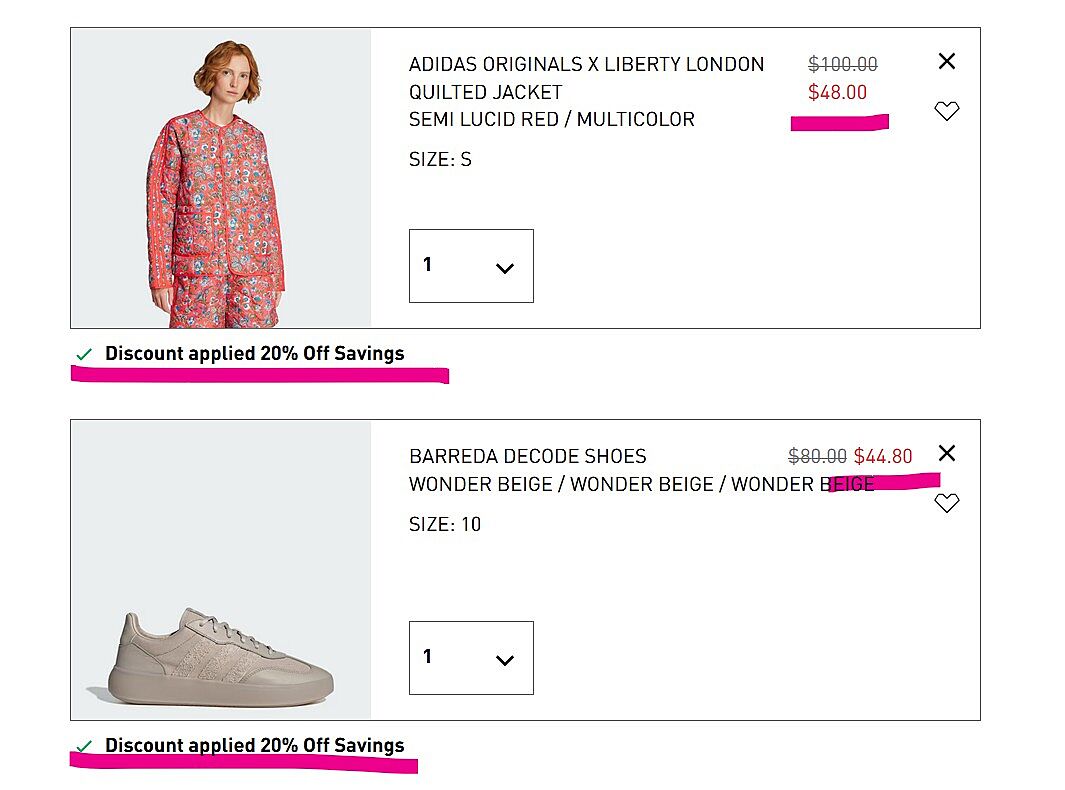The image size is (1065, 790).
Task: Click green checkmark beside shoes discount message
Action: coord(85,746)
